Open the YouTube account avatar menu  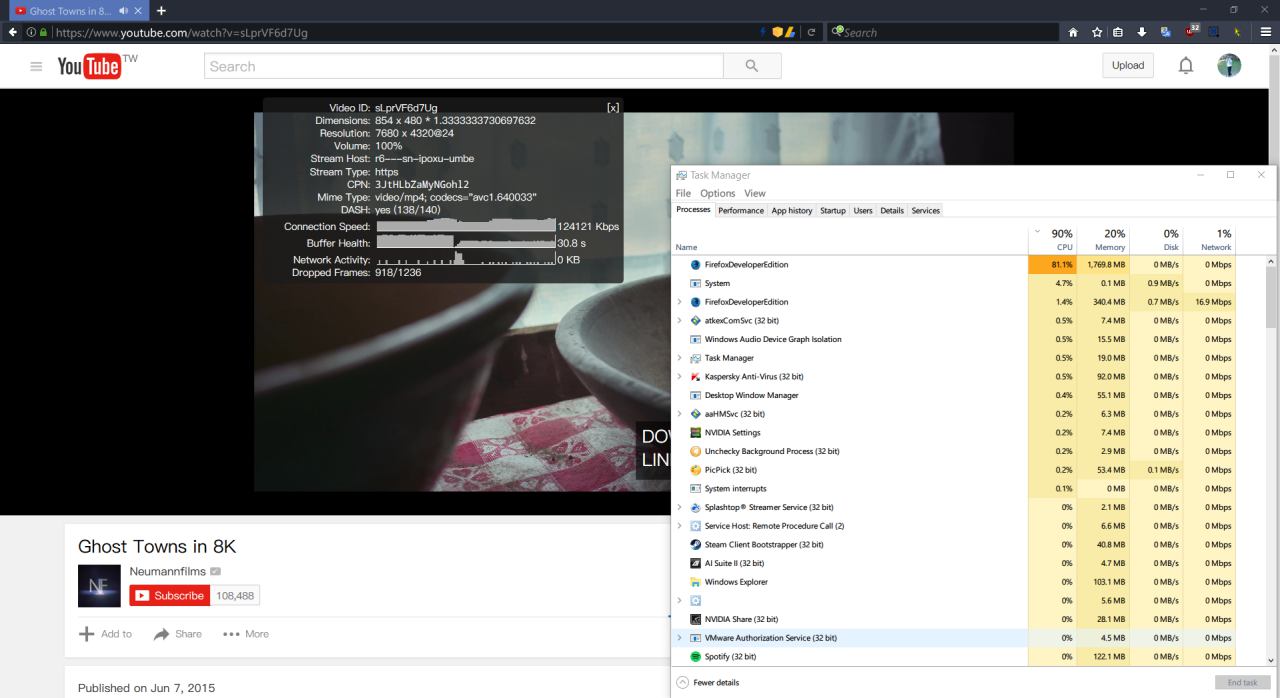click(1229, 66)
